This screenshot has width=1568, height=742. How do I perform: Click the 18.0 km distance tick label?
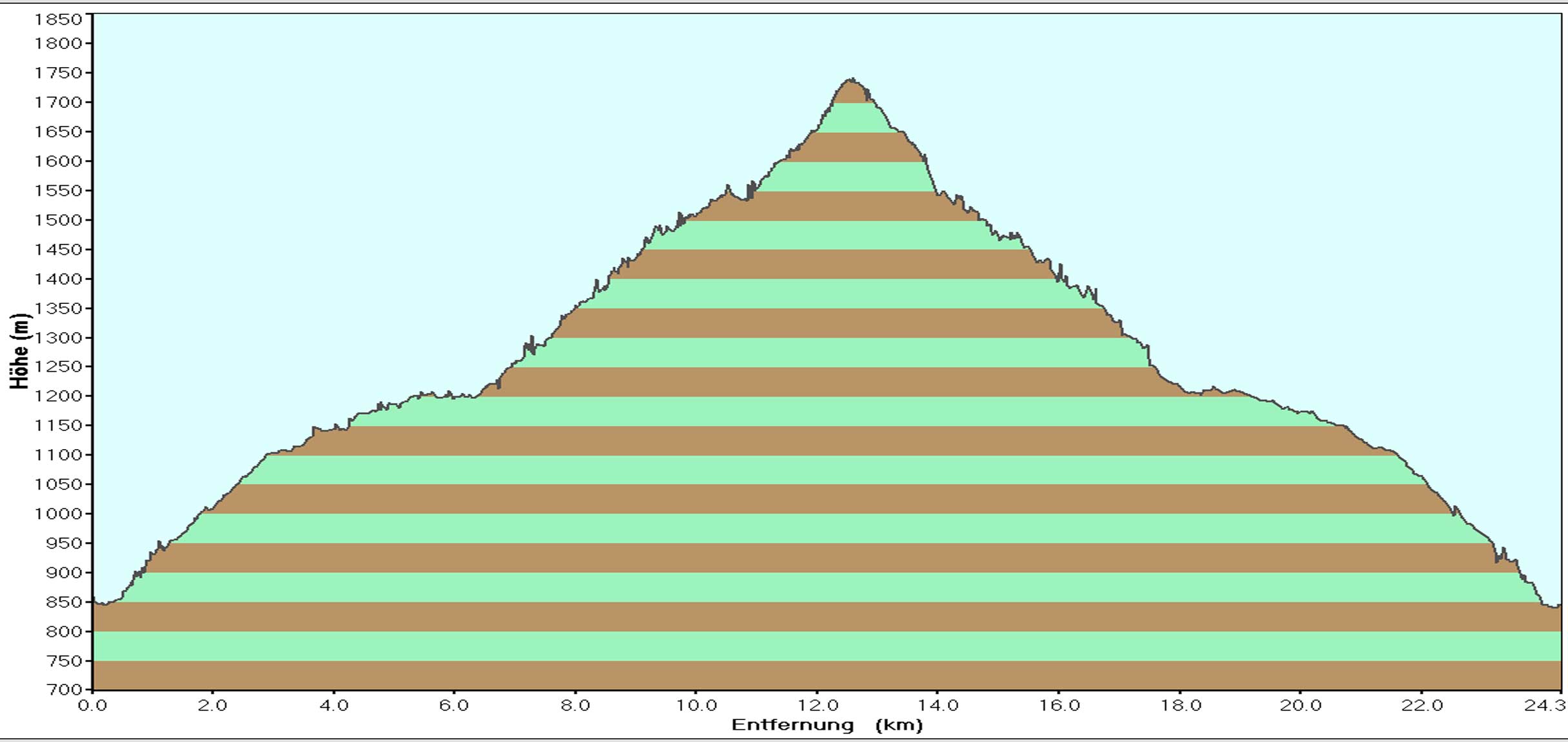pos(1181,705)
